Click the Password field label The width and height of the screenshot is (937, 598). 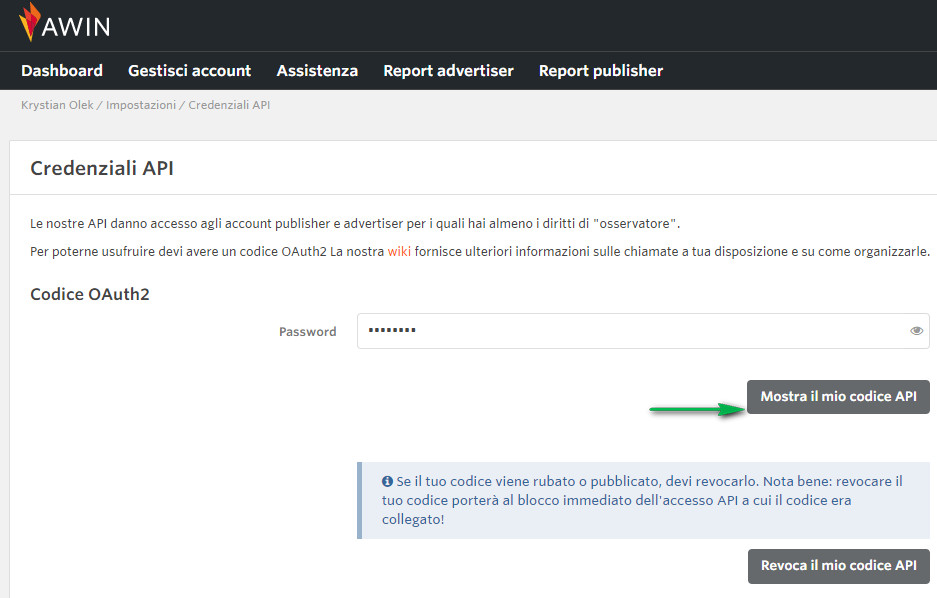tap(307, 332)
